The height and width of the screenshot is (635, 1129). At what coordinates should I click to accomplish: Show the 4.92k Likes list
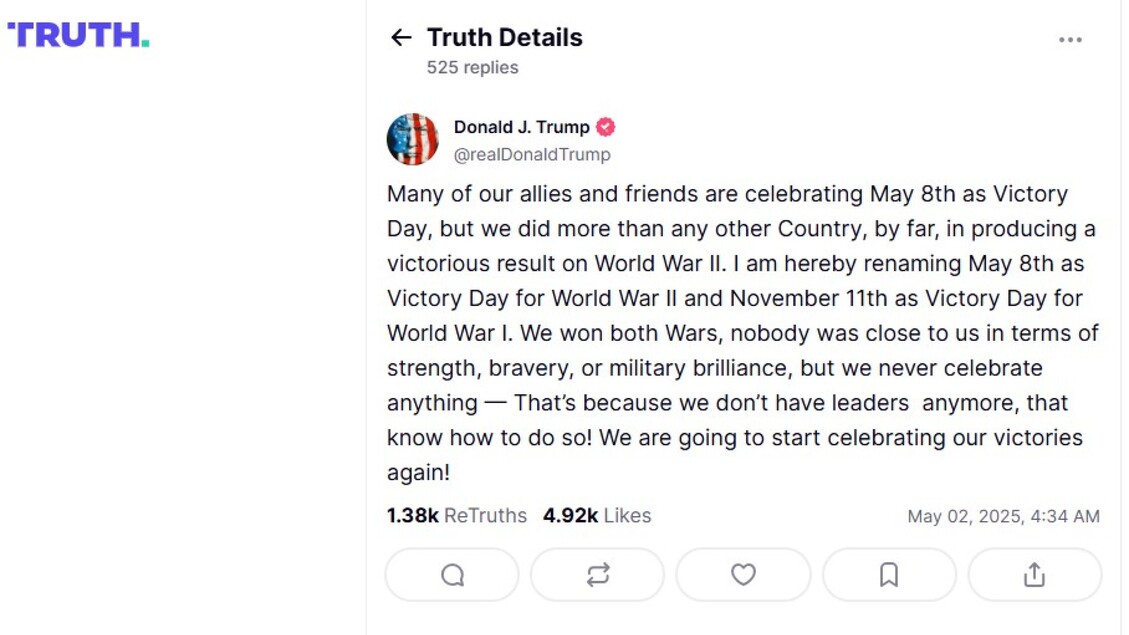(x=597, y=516)
